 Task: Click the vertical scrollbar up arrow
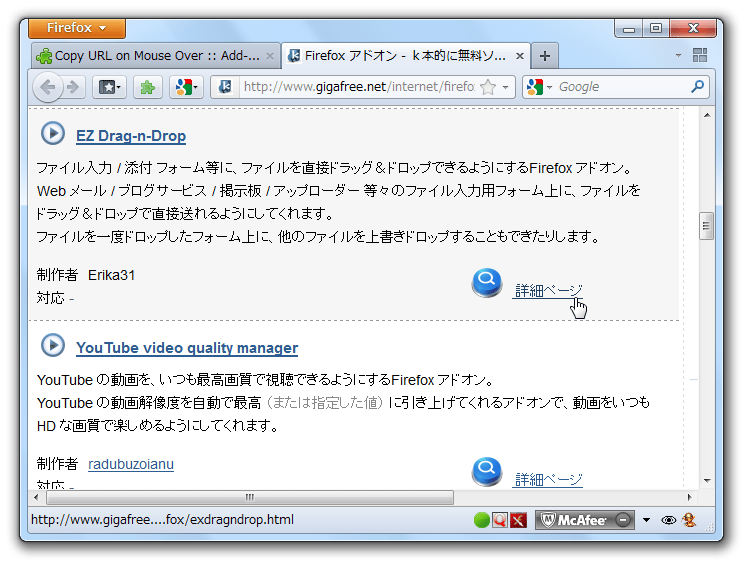[707, 115]
